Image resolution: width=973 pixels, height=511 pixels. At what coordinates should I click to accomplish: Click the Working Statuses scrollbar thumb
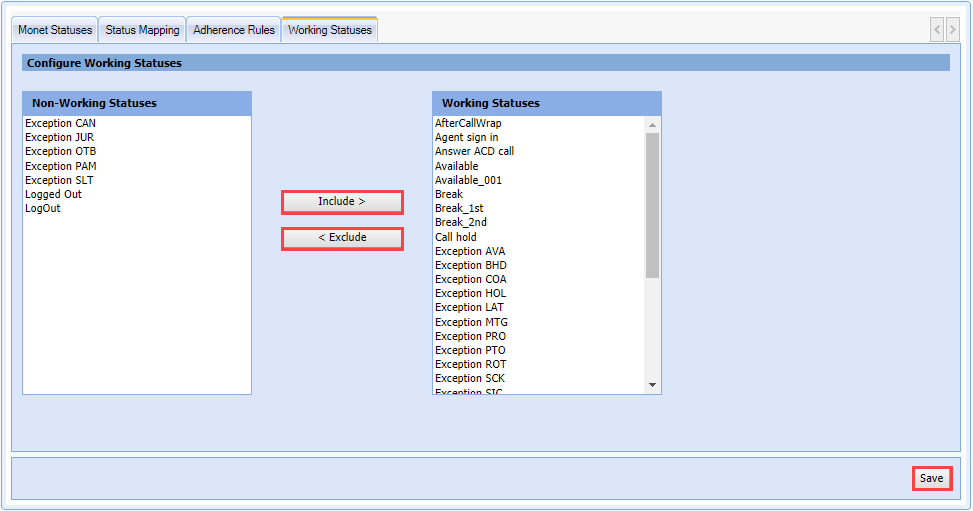[653, 205]
